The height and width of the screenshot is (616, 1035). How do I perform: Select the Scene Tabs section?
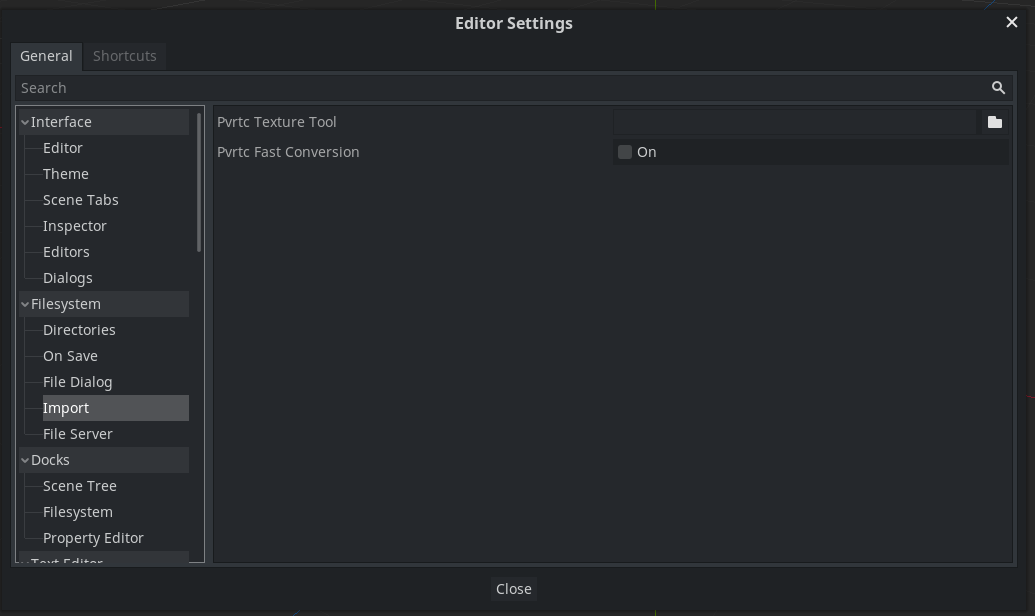tap(80, 199)
